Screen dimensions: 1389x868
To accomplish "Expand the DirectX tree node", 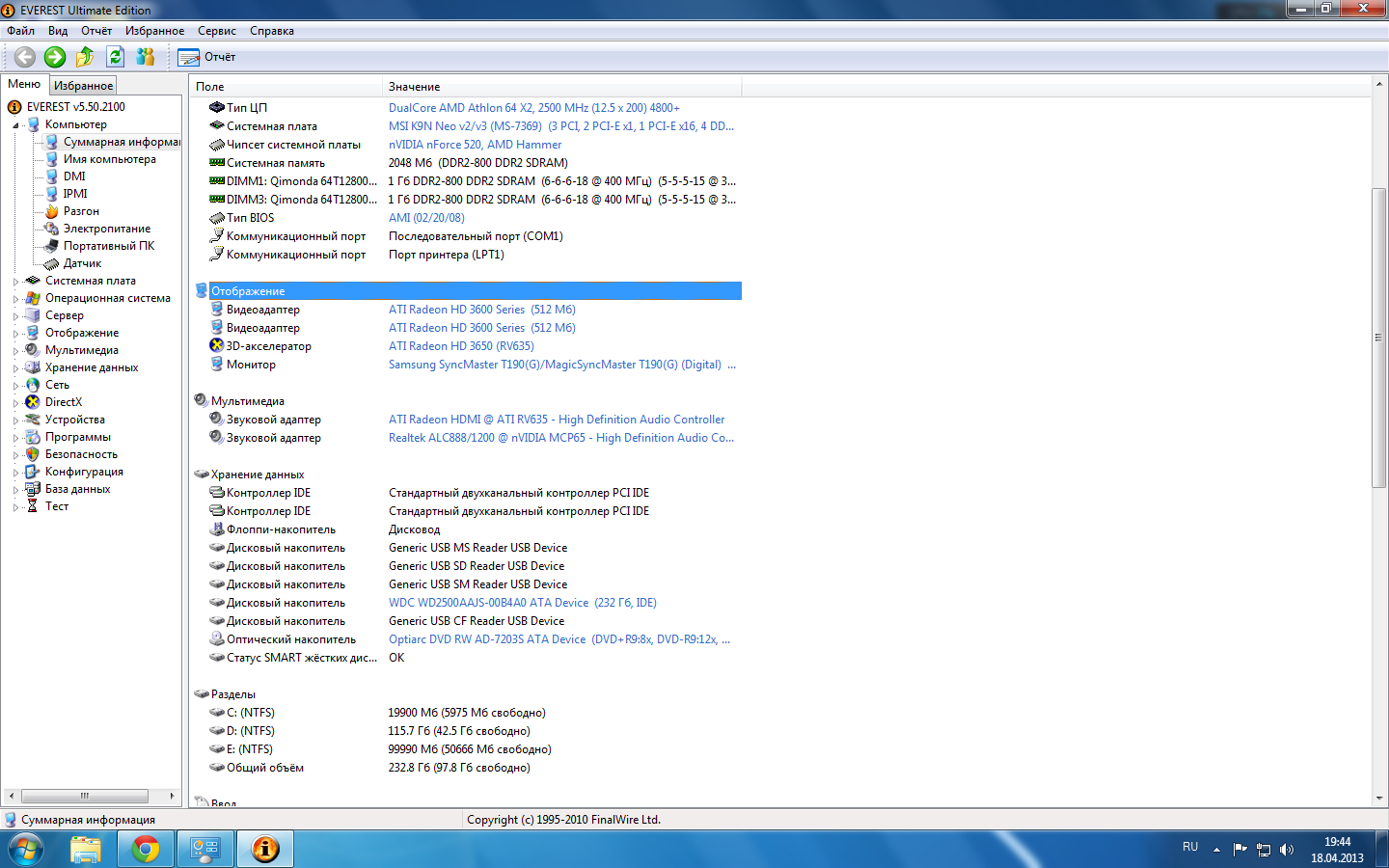I will (x=15, y=403).
